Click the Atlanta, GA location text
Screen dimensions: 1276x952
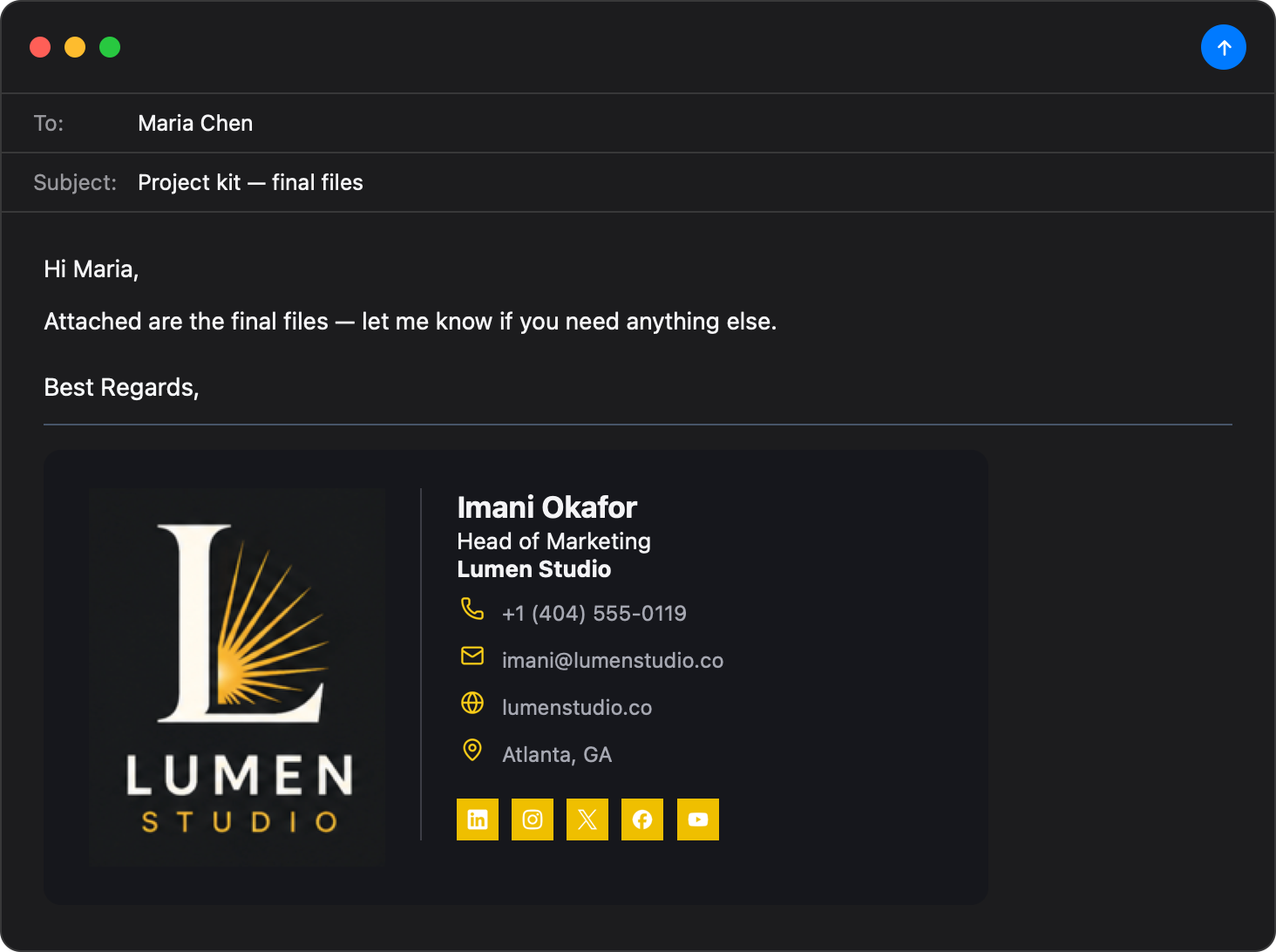[x=557, y=755]
